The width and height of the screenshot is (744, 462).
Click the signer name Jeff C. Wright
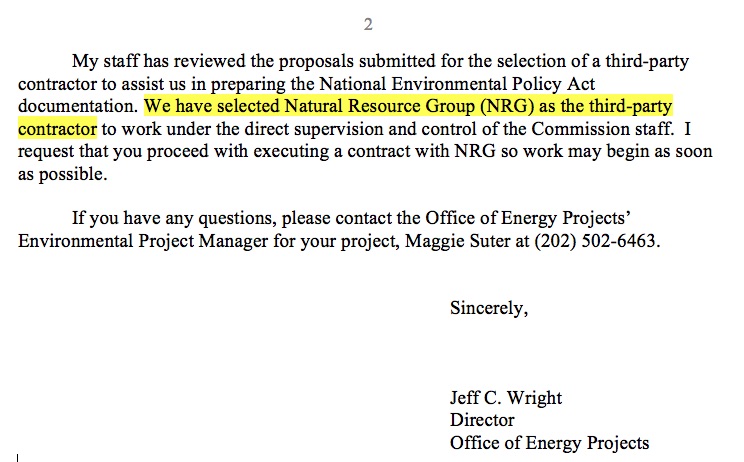(506, 397)
